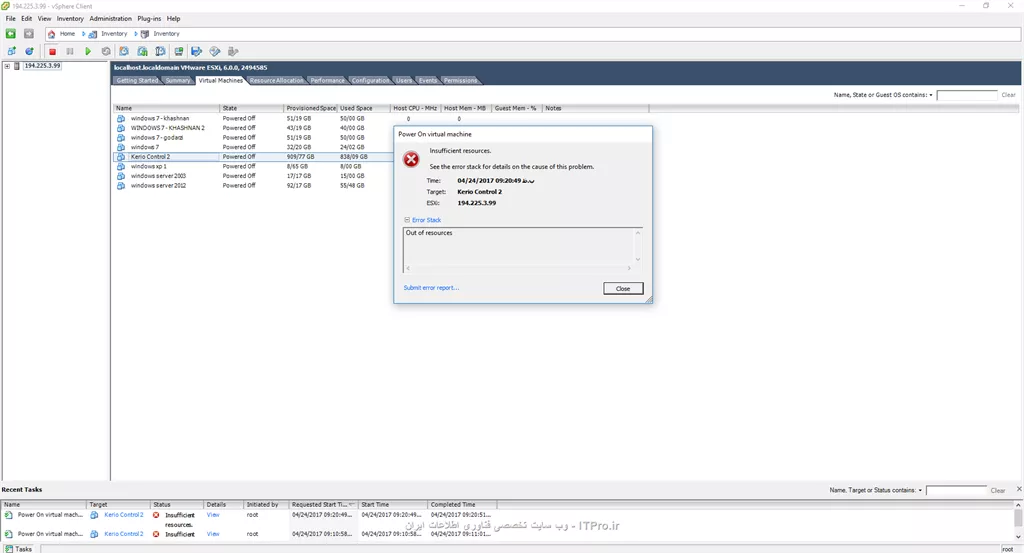Click the Take Snapshot toolbar icon

coord(124,51)
